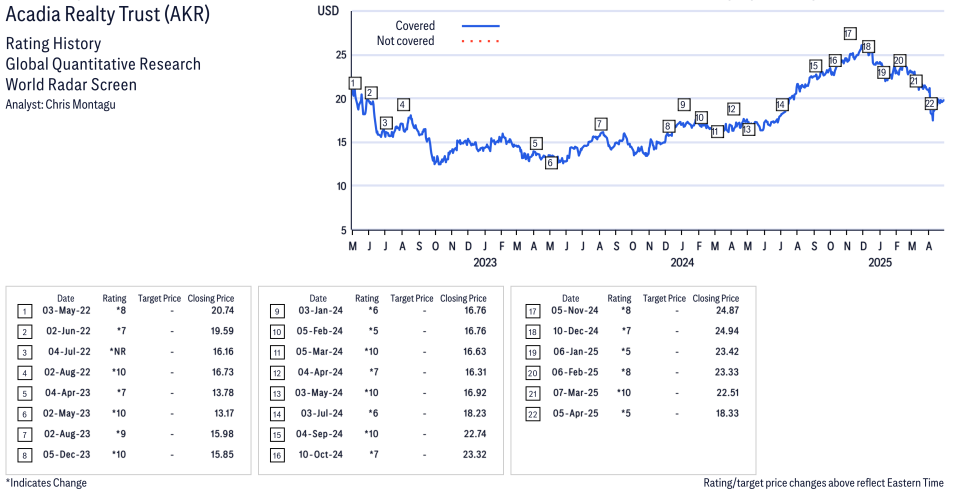Select numbered box 9 beside 03-Jan-24 row
The width and height of the screenshot is (955, 489).
(277, 312)
